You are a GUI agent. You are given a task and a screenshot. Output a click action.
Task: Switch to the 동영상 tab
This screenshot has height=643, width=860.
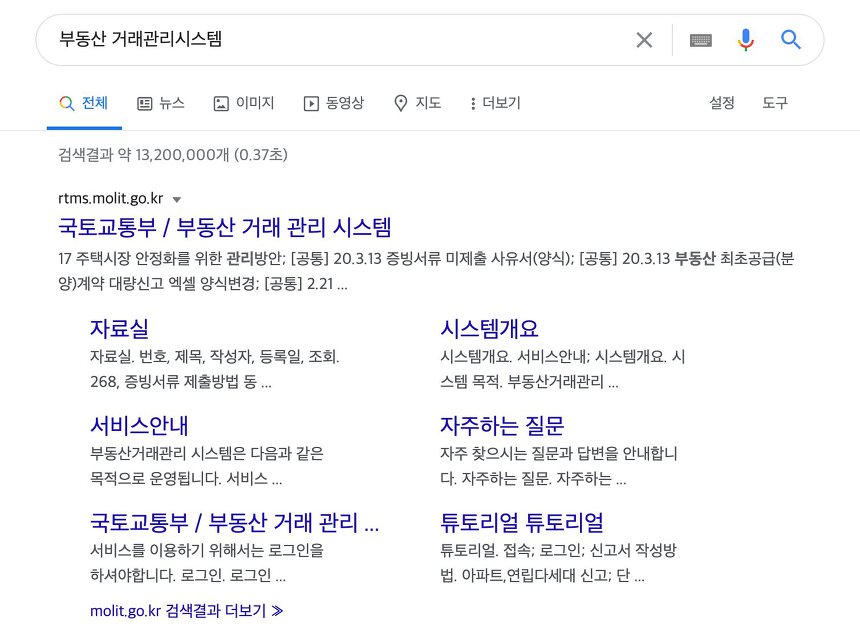click(334, 103)
